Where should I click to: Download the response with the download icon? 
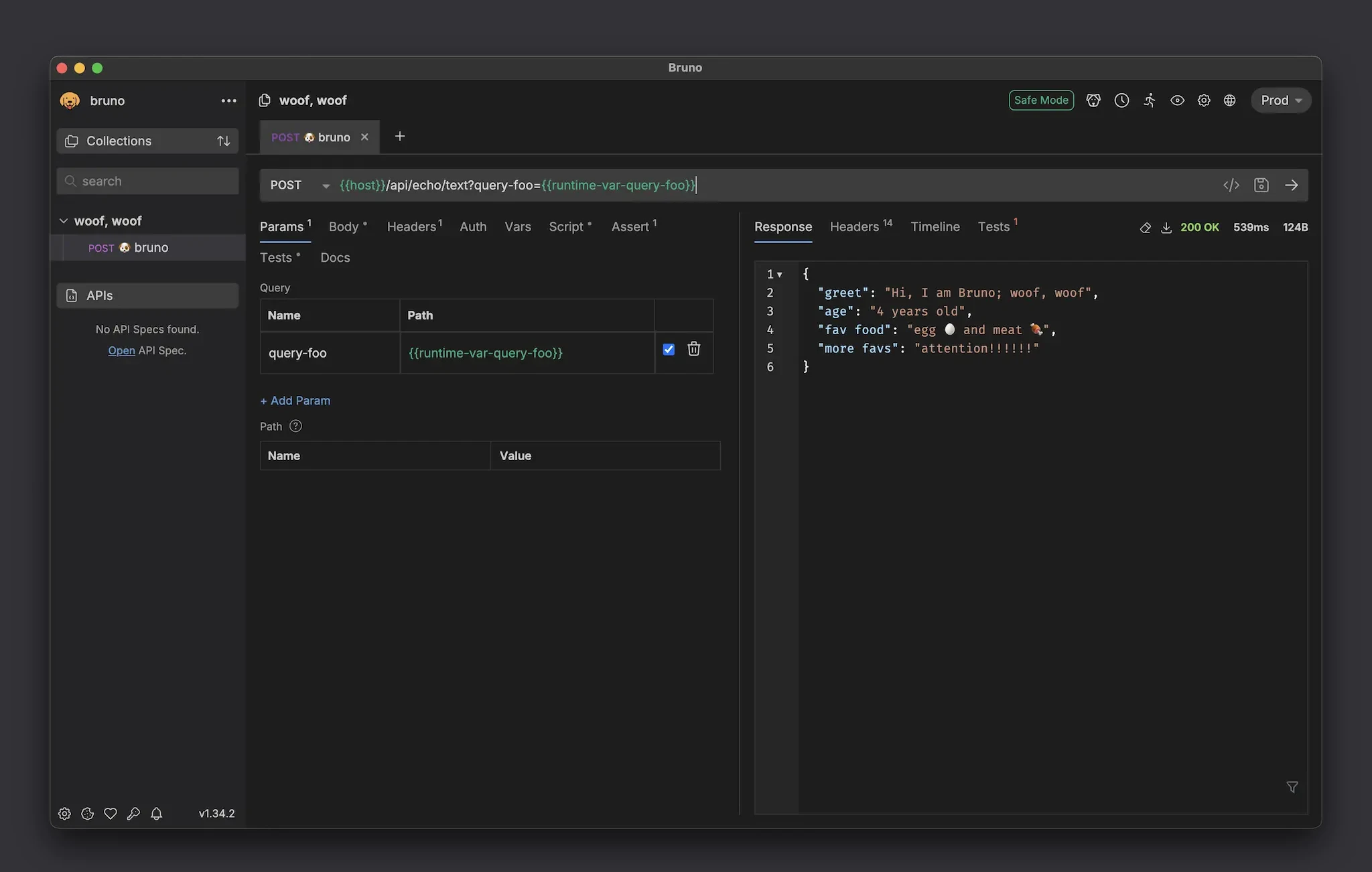click(x=1166, y=228)
